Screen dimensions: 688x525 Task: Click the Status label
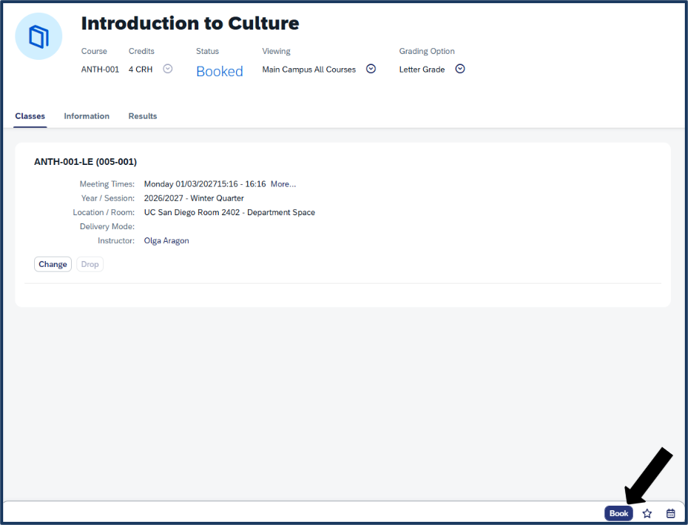click(x=207, y=51)
